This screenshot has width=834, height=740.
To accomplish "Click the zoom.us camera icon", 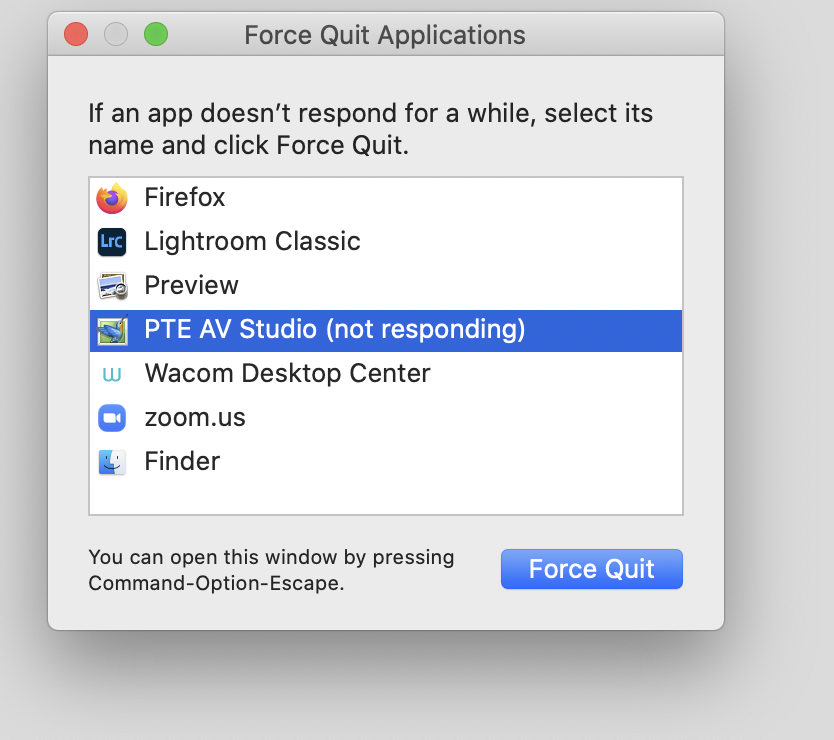I will click(x=112, y=418).
